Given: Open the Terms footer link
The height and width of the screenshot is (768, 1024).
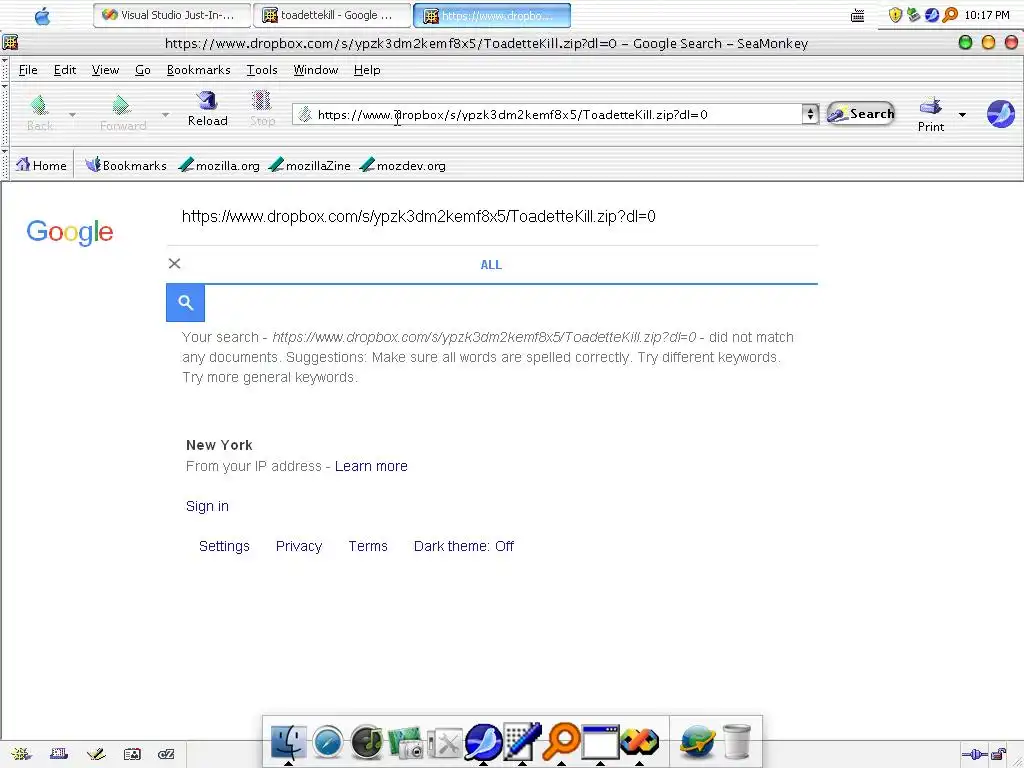Looking at the screenshot, I should click(368, 546).
